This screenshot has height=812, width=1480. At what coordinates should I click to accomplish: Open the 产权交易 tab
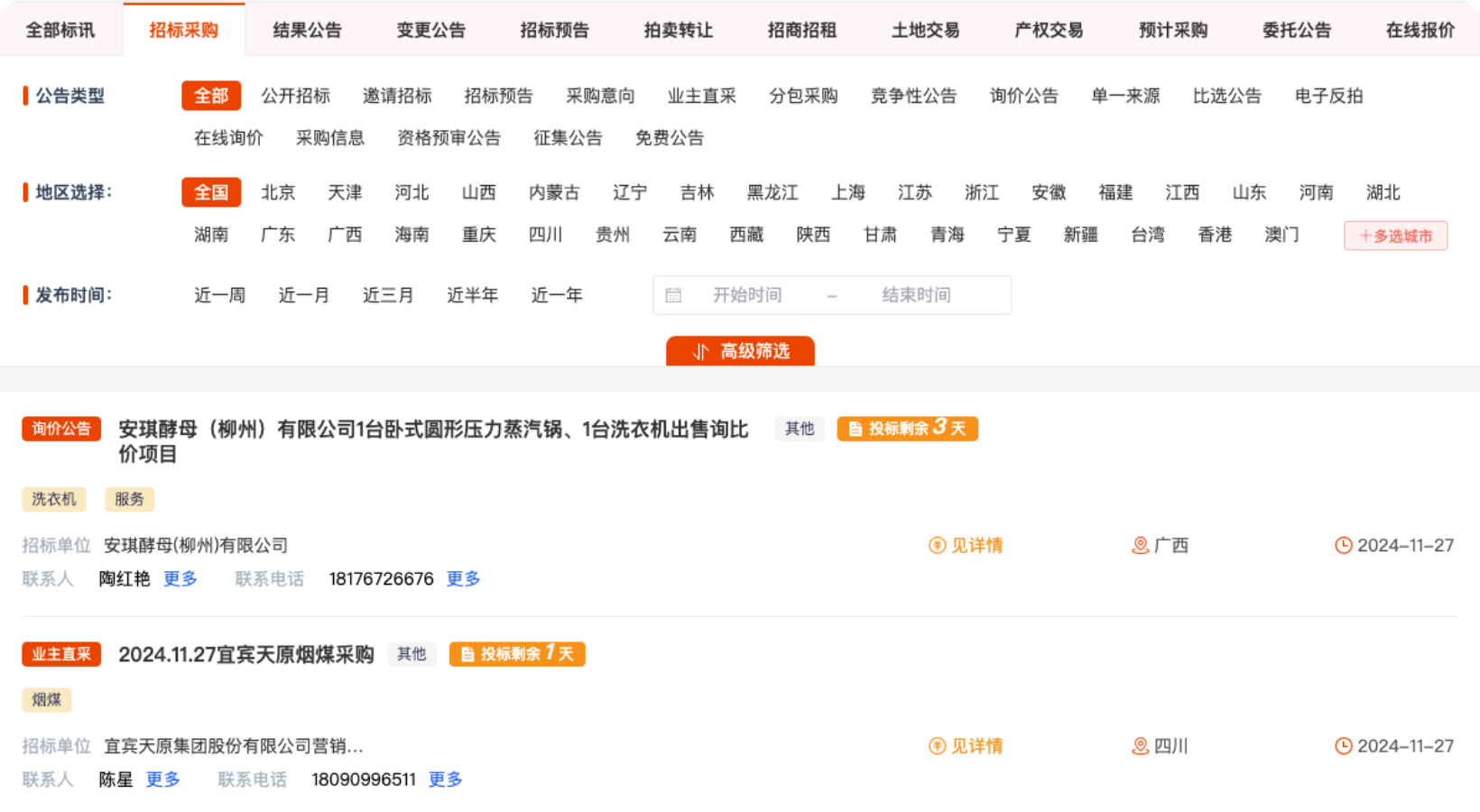click(1049, 30)
